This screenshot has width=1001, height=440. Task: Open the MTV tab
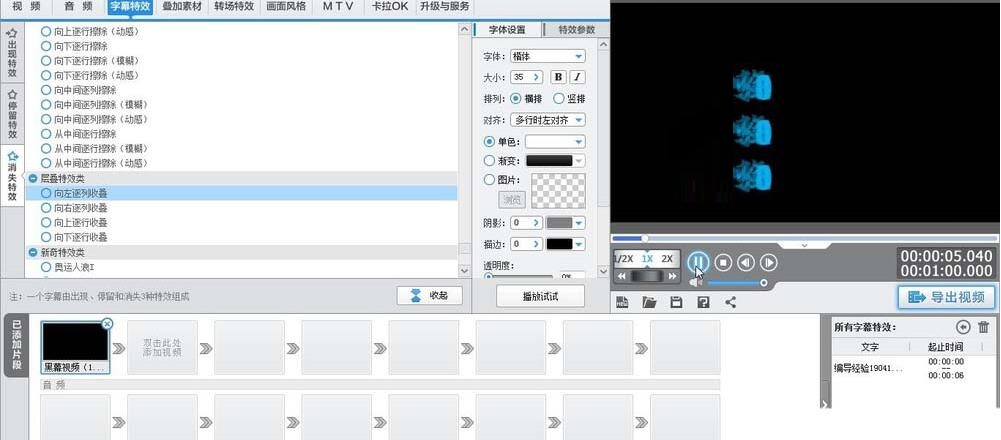(338, 7)
